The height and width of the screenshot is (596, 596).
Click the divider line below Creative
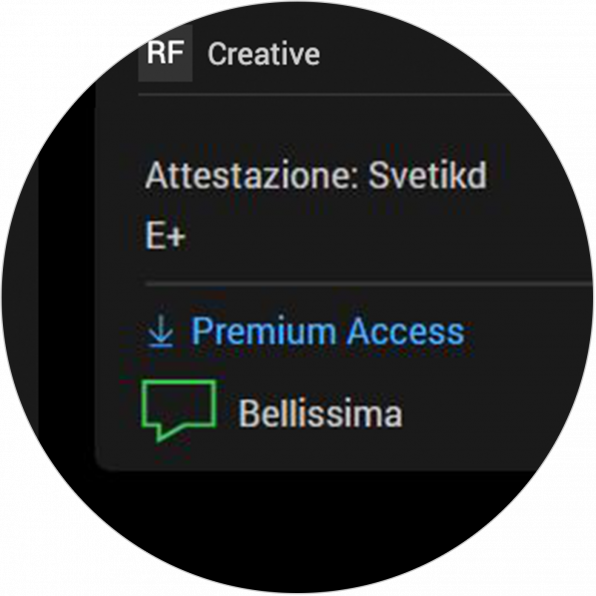[323, 94]
